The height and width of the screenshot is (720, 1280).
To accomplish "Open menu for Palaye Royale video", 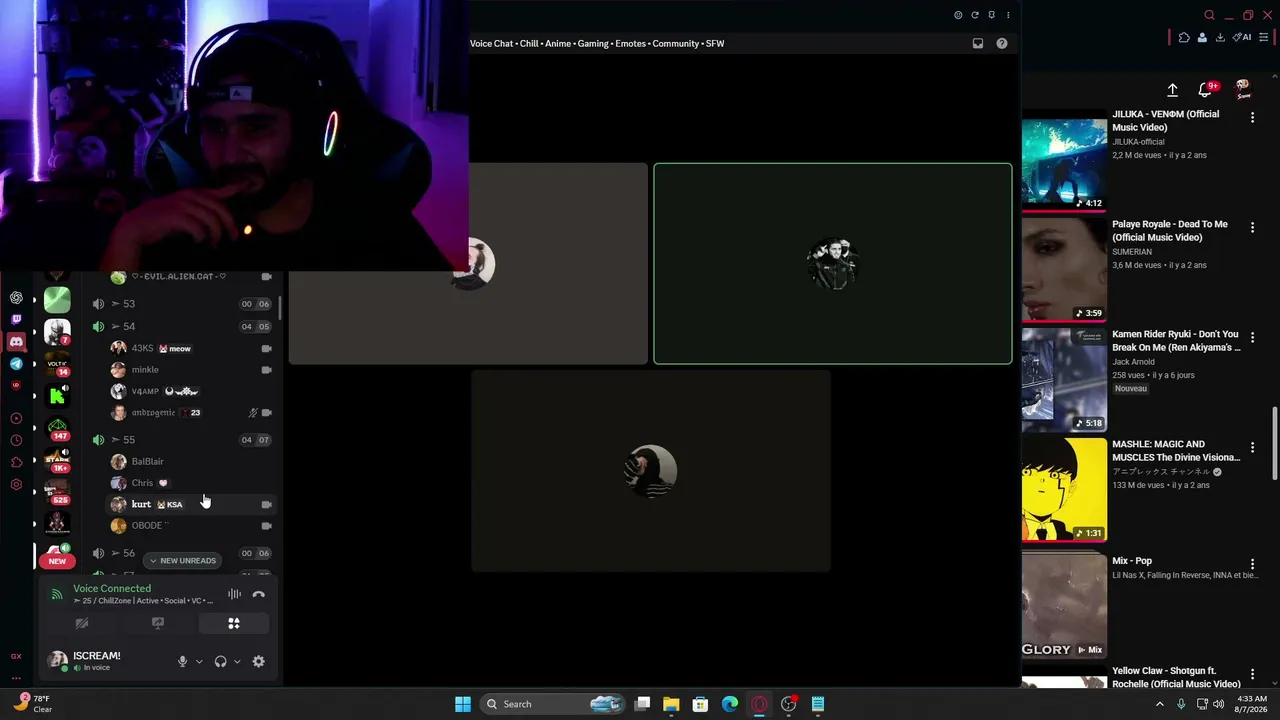I will click(x=1252, y=228).
